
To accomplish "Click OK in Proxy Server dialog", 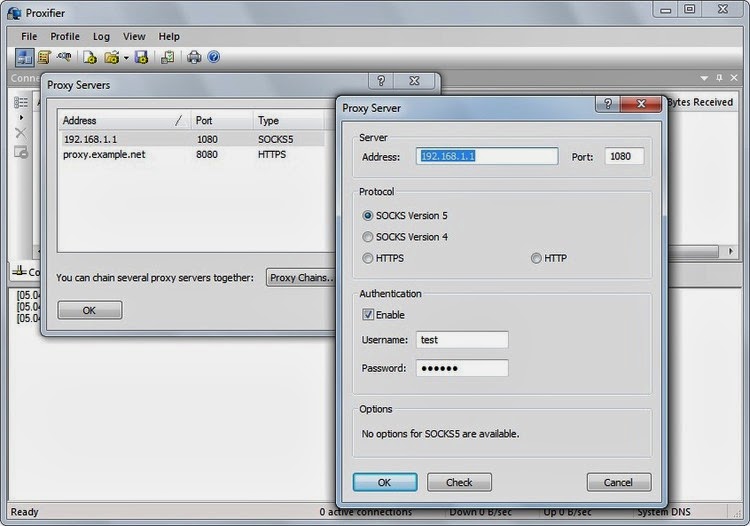I will (385, 482).
